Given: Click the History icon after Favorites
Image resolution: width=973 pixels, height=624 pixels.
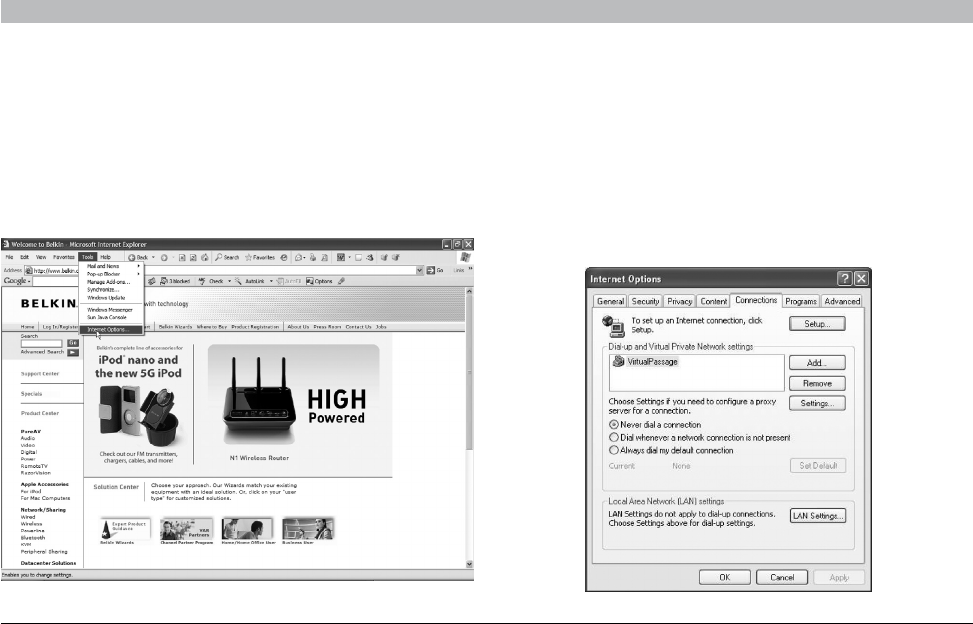Looking at the screenshot, I should coord(284,257).
